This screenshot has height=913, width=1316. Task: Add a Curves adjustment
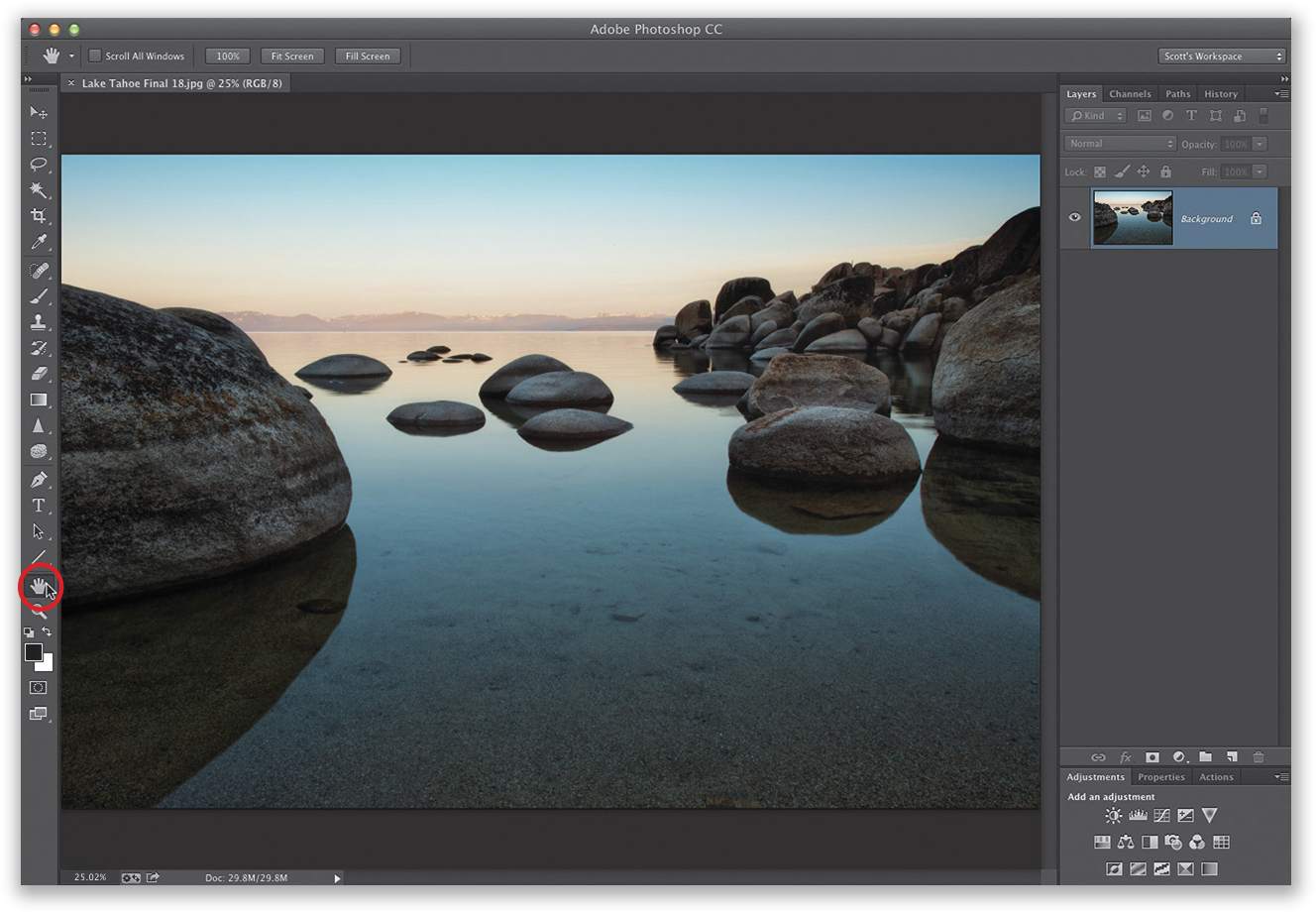1161,816
